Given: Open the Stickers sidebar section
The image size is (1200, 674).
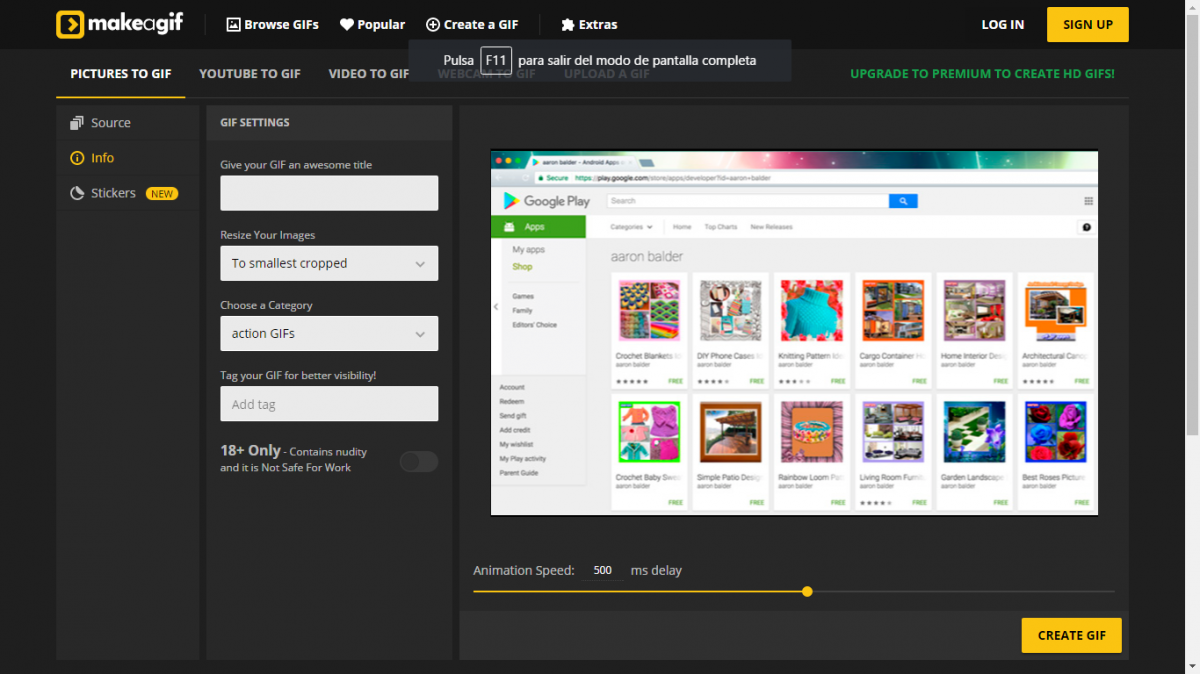Looking at the screenshot, I should coord(128,193).
